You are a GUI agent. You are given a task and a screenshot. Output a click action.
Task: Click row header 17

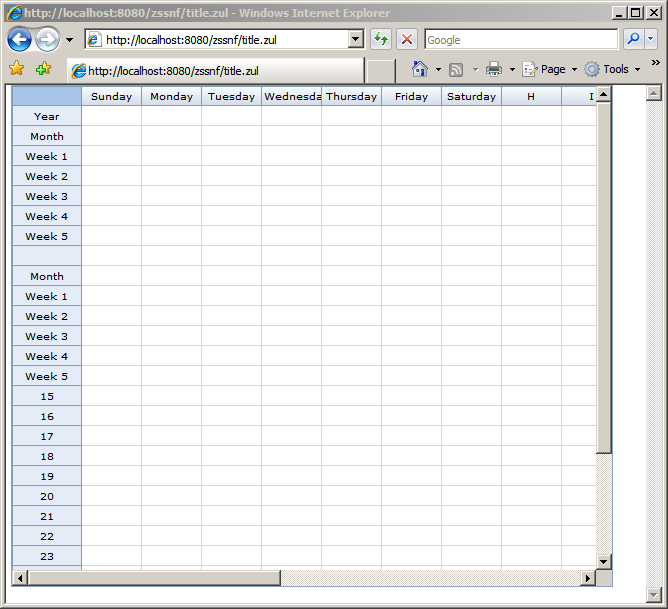pyautogui.click(x=47, y=436)
